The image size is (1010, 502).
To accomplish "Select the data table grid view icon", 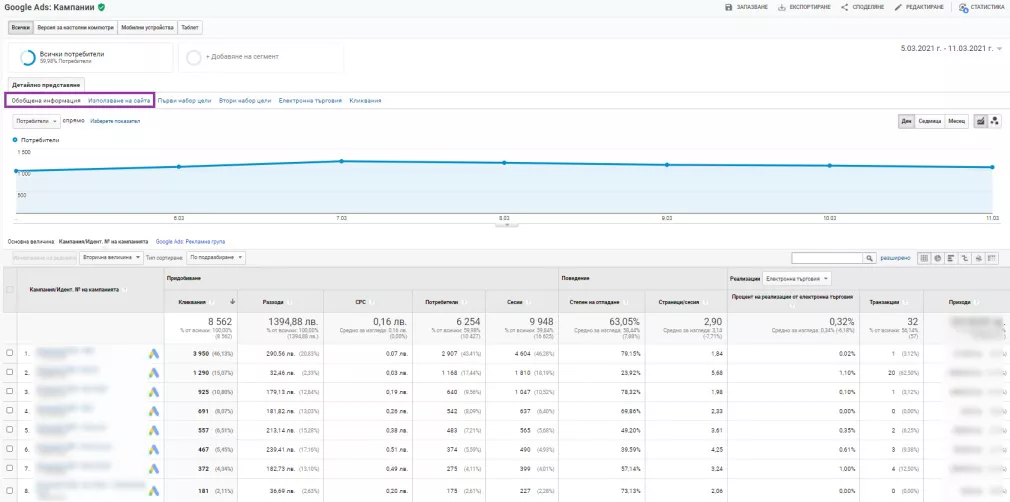I will click(x=924, y=258).
